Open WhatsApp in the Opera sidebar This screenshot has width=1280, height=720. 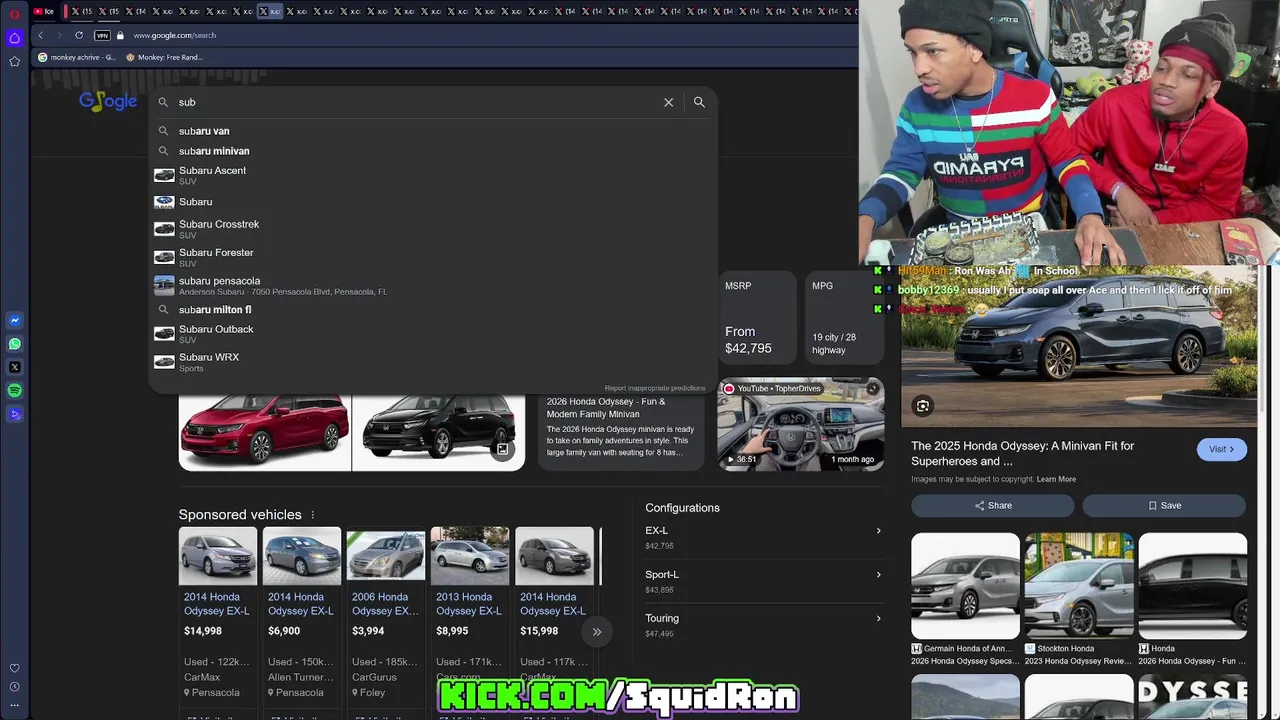(x=14, y=344)
